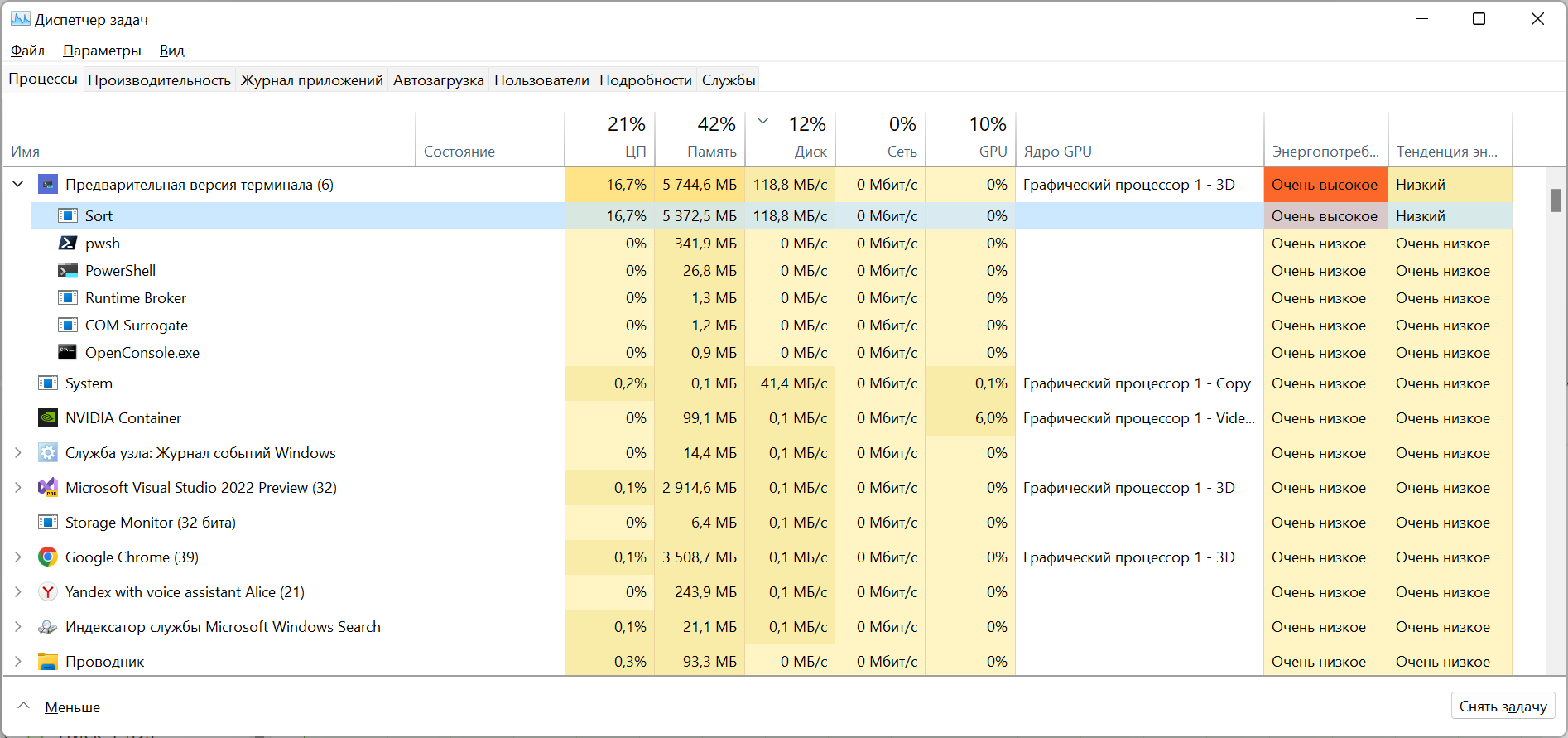Screen dimensions: 1568x738
Task: Expand the Yandex with voice assistant Alice group
Action: (18, 591)
